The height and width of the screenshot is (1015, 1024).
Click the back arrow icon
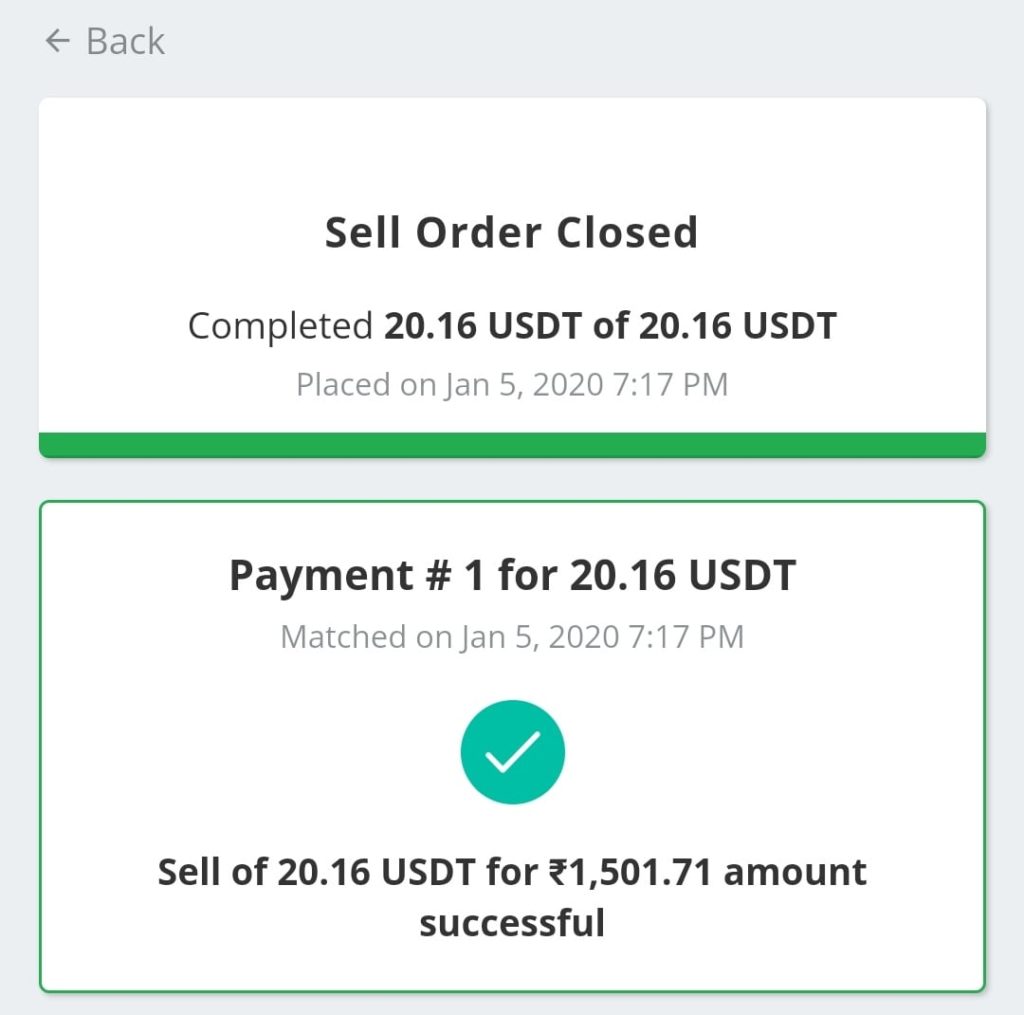coord(57,40)
